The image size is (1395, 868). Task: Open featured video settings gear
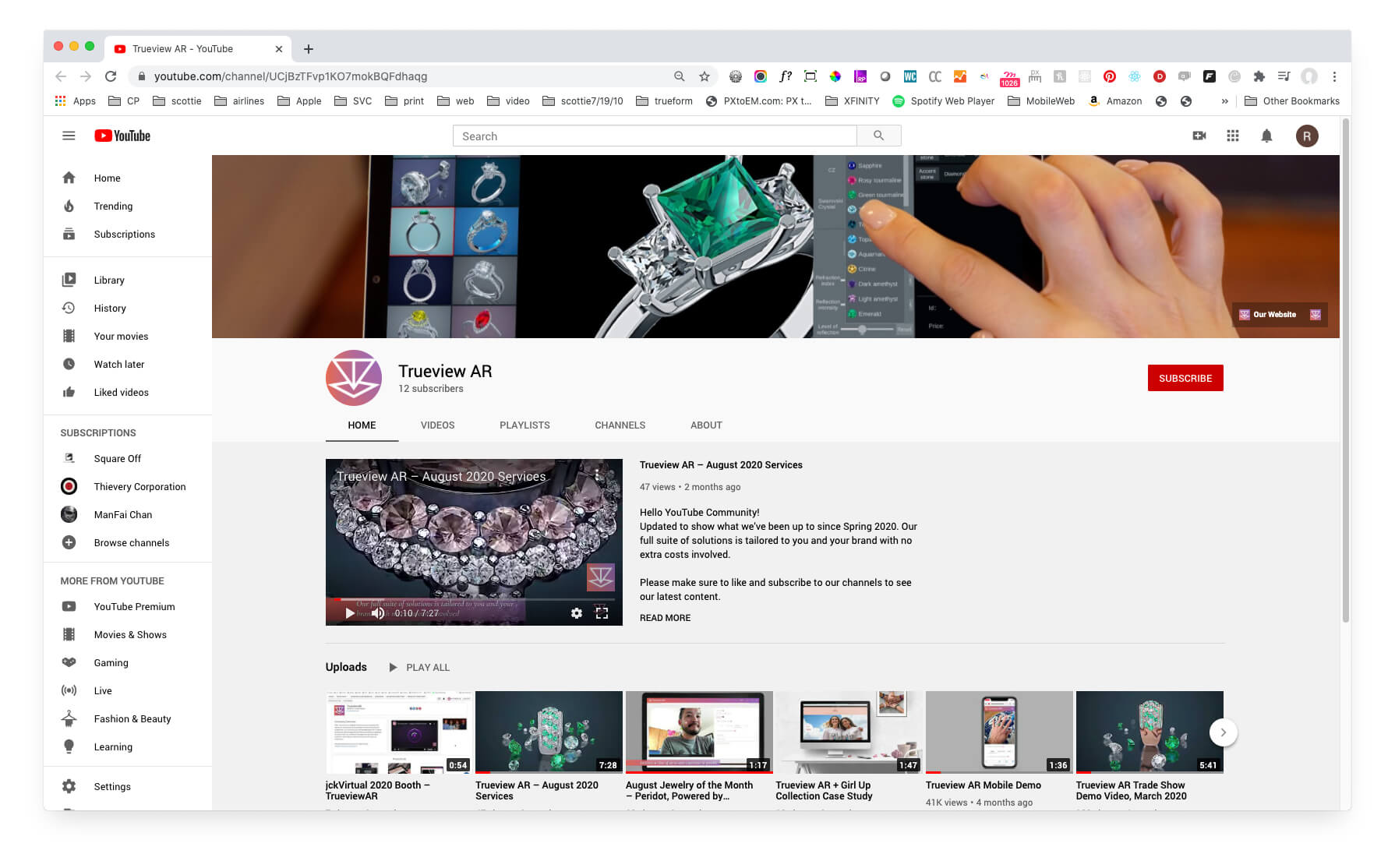pyautogui.click(x=576, y=613)
